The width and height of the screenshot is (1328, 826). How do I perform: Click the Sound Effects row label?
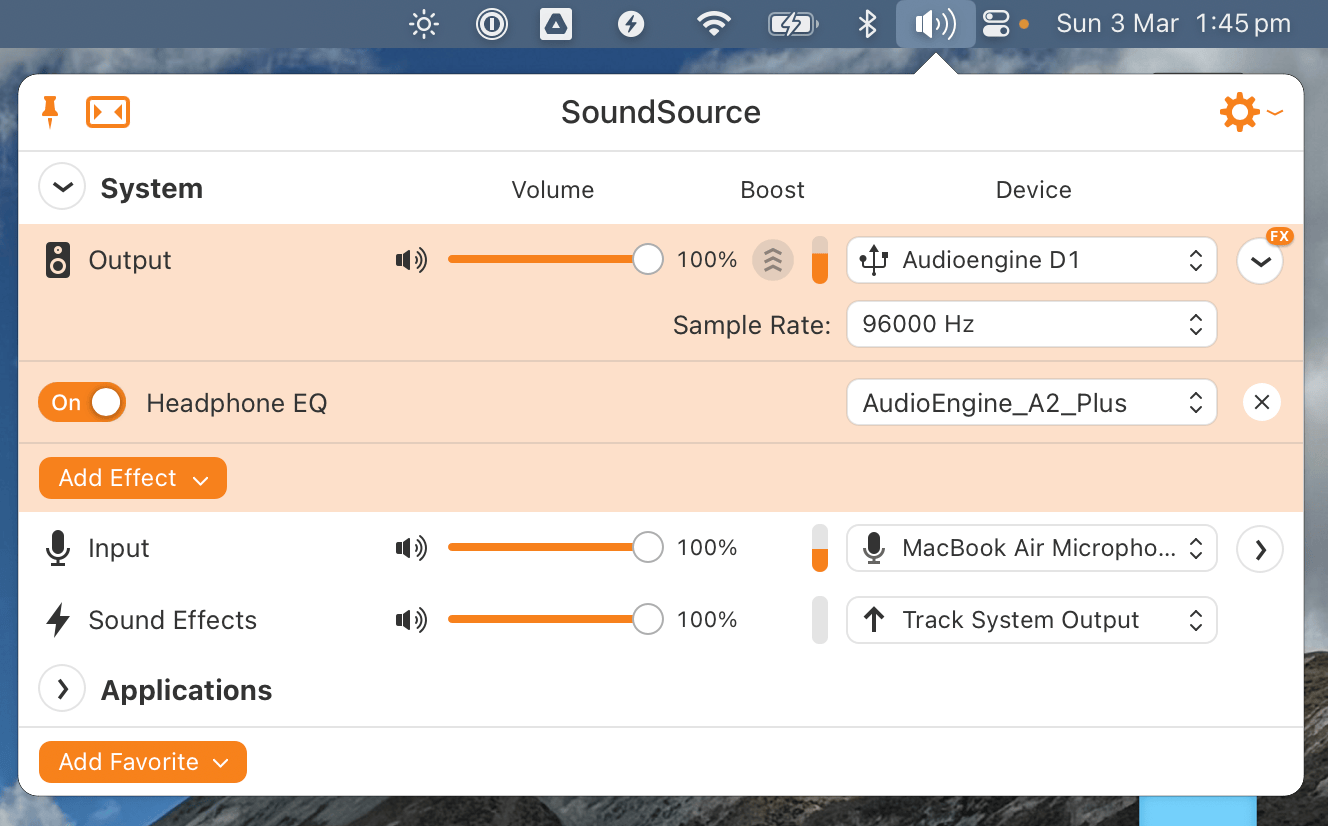173,620
